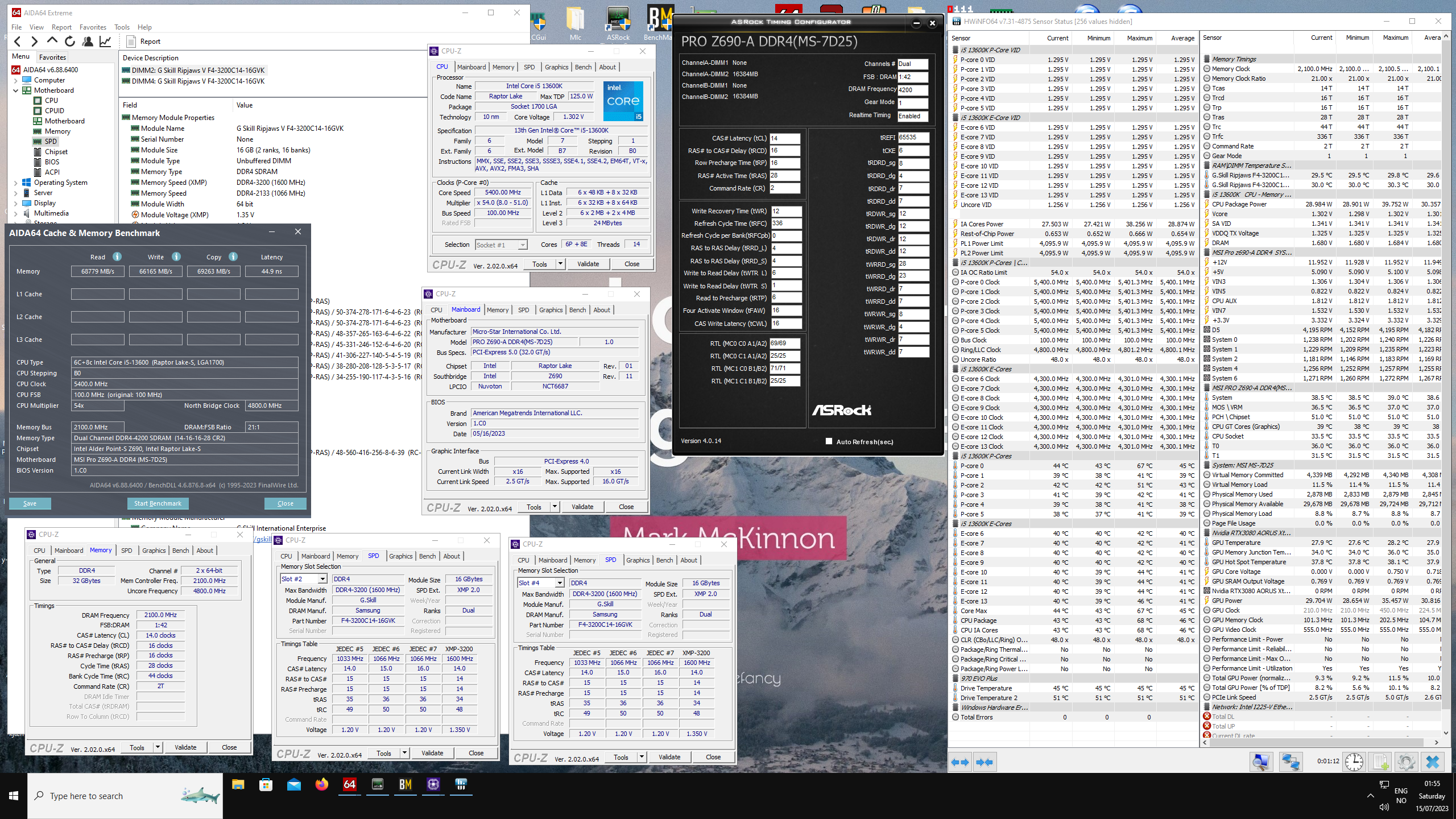Switch to Graphics tab in CPU-Z Mainboard window
The height and width of the screenshot is (819, 1456).
pyautogui.click(x=551, y=310)
